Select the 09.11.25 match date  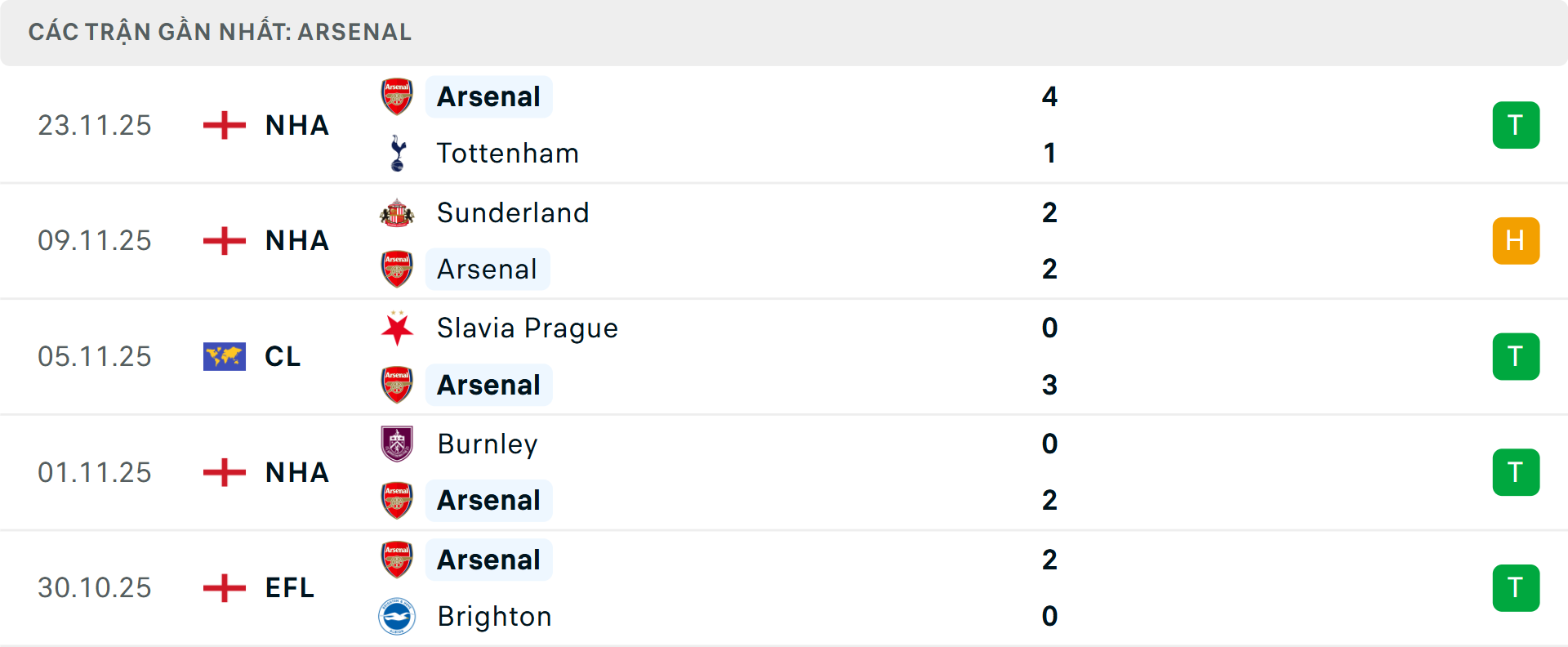pos(95,240)
